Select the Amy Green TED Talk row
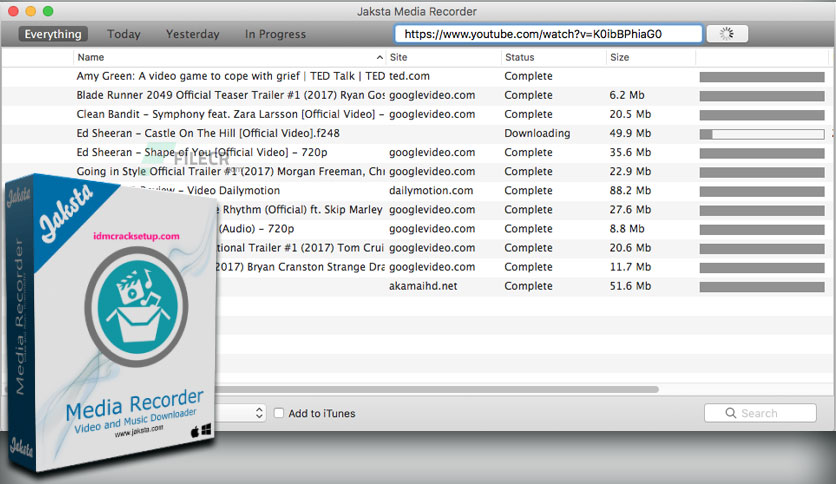 click(416, 76)
